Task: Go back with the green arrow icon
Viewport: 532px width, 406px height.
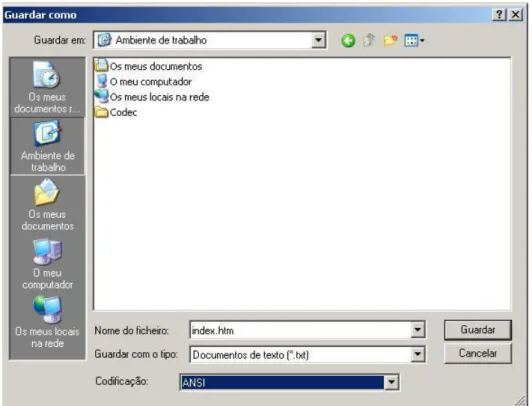Action: click(x=348, y=41)
